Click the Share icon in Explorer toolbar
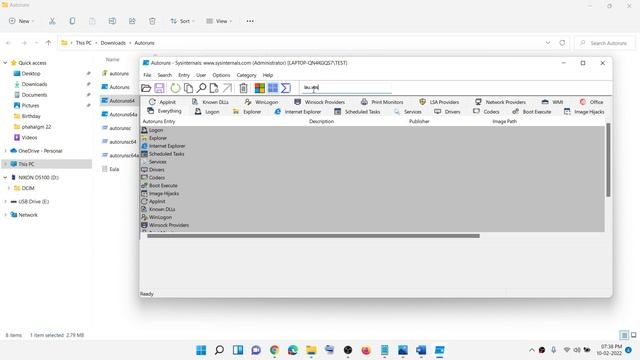Screen dimensions: 640x360 [132, 21]
